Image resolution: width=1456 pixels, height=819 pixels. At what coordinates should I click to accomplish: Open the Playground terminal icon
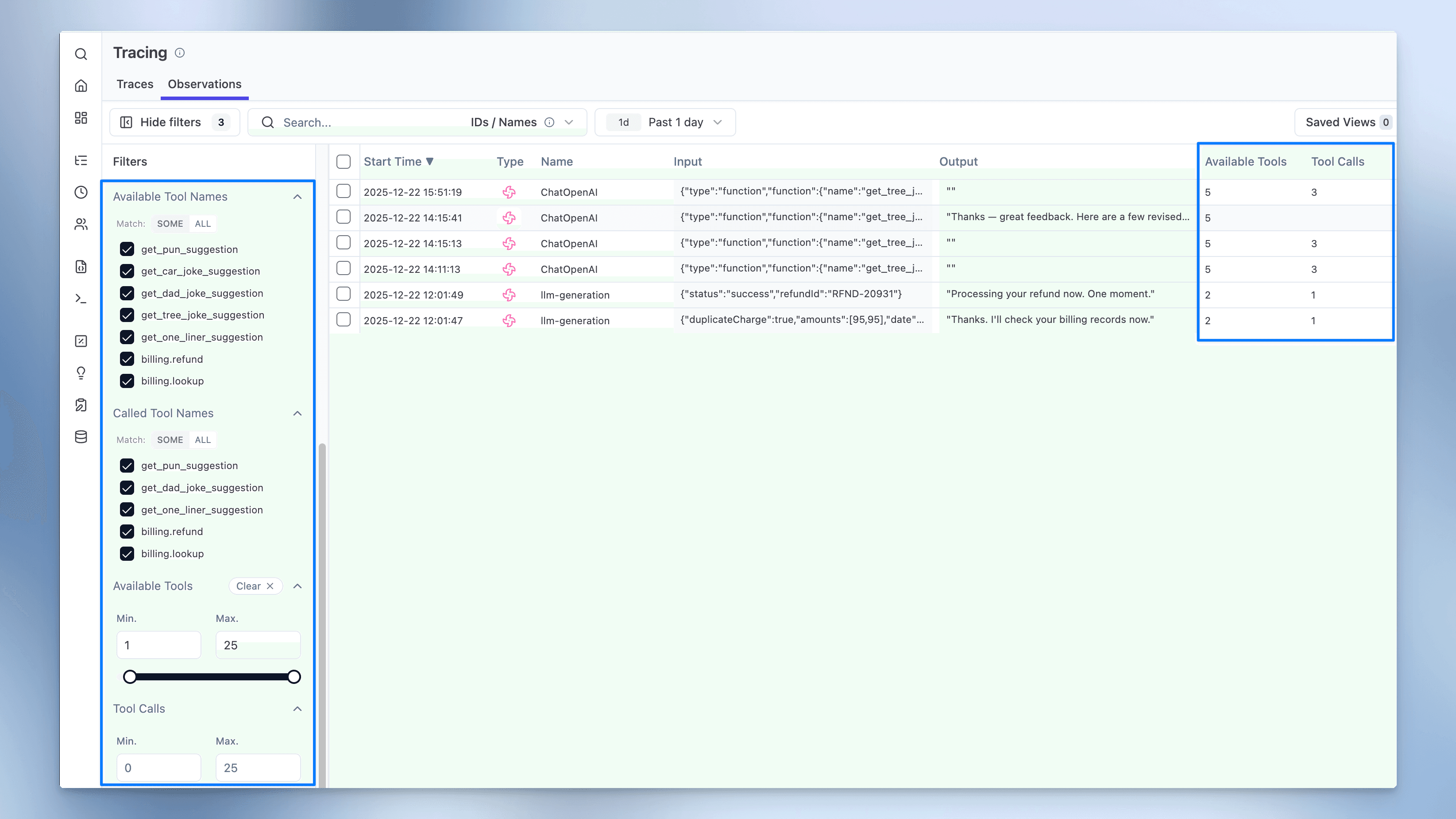pyautogui.click(x=81, y=299)
